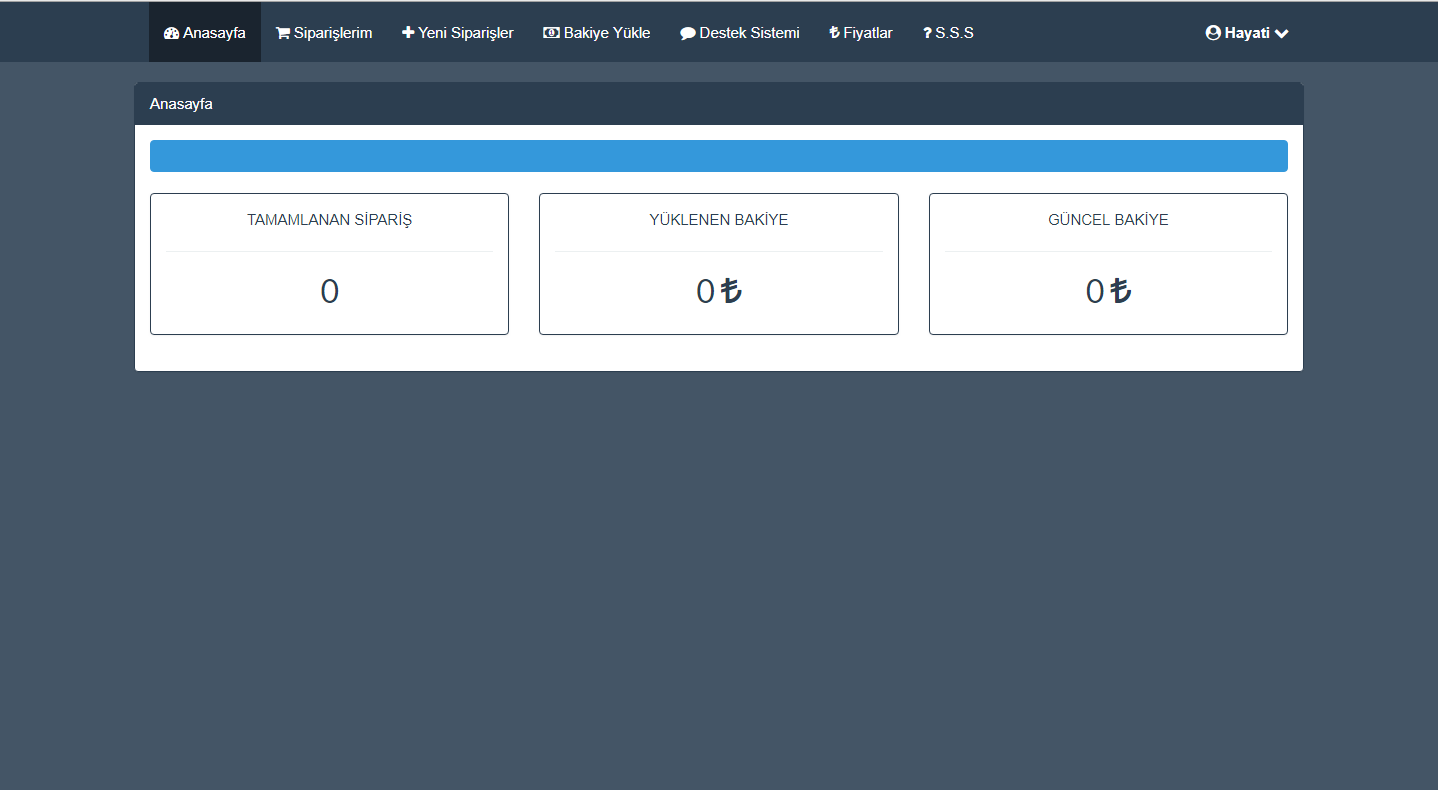Screen dimensions: 1438x790
Task: Click the TAMAMLANAN SİPARİŞ card
Action: 329,263
